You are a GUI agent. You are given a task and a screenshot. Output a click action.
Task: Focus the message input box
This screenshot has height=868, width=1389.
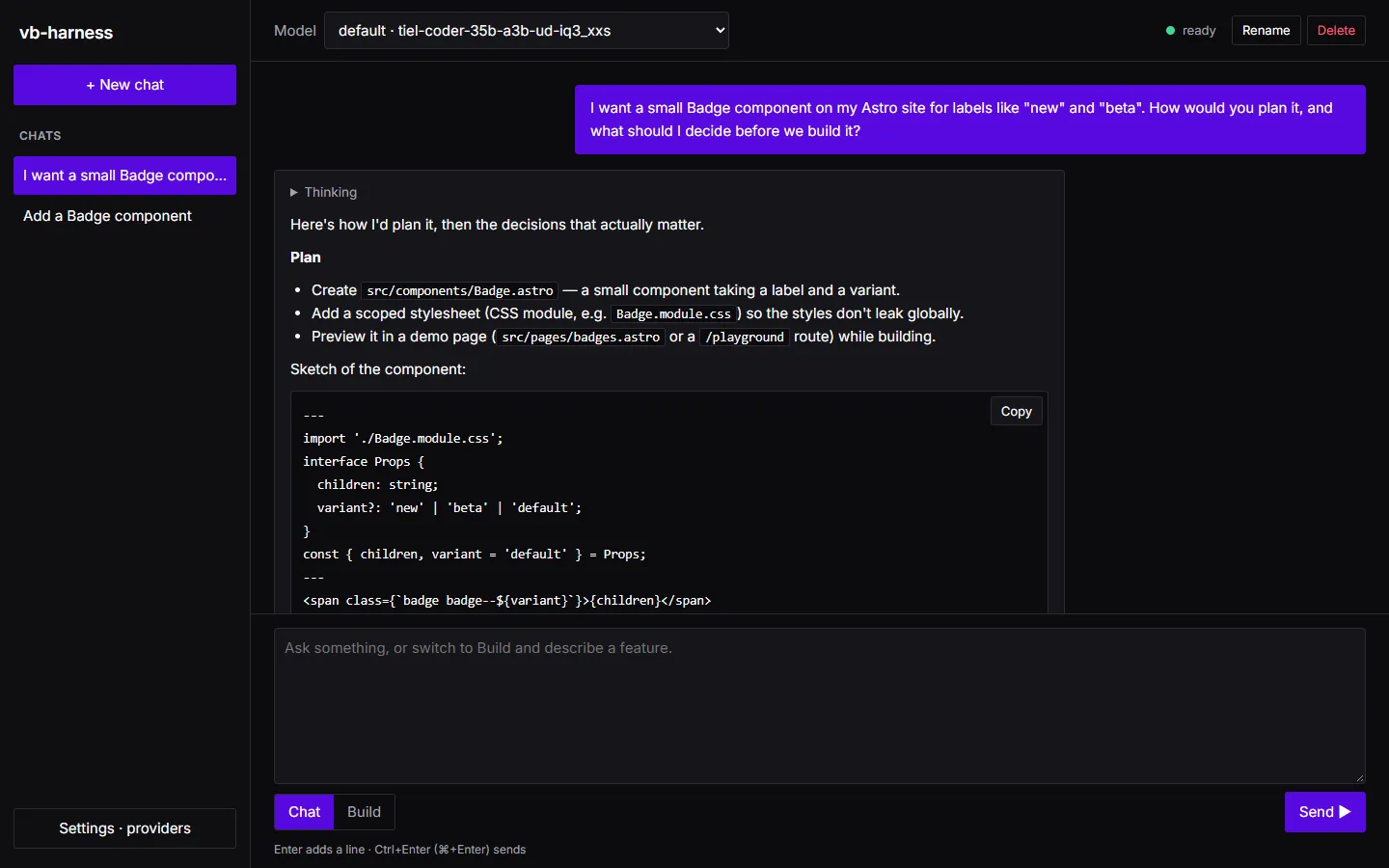[819, 706]
